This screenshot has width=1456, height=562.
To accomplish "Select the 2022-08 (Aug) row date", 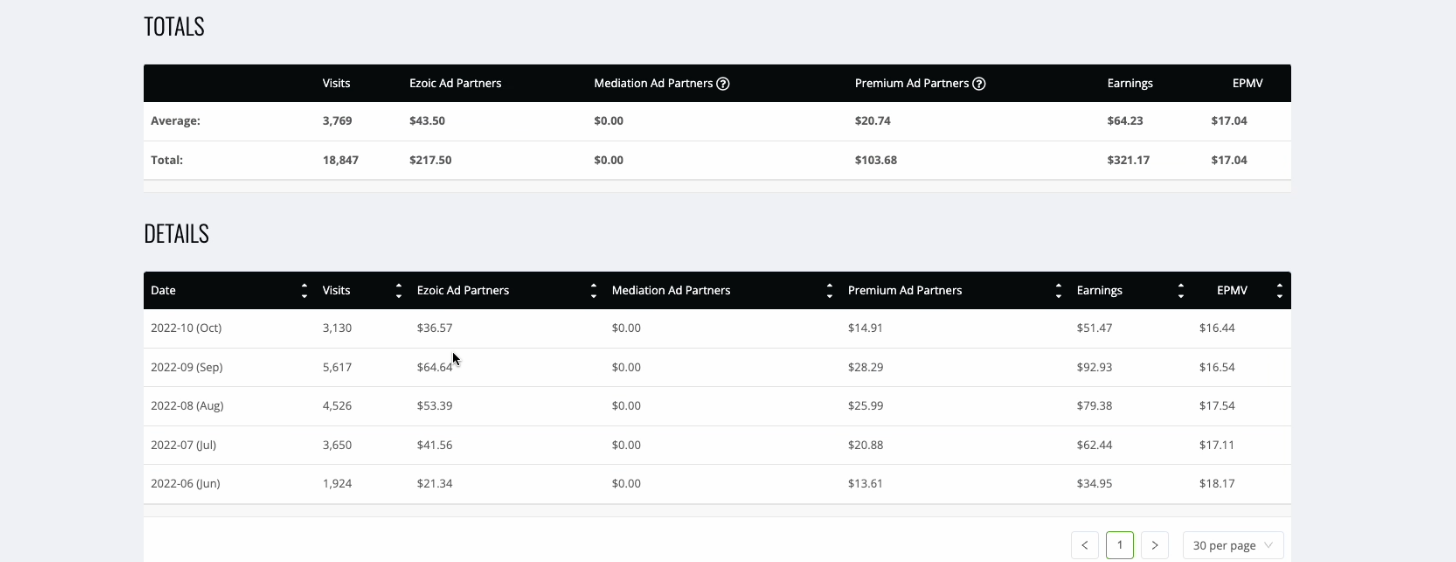I will 187,406.
